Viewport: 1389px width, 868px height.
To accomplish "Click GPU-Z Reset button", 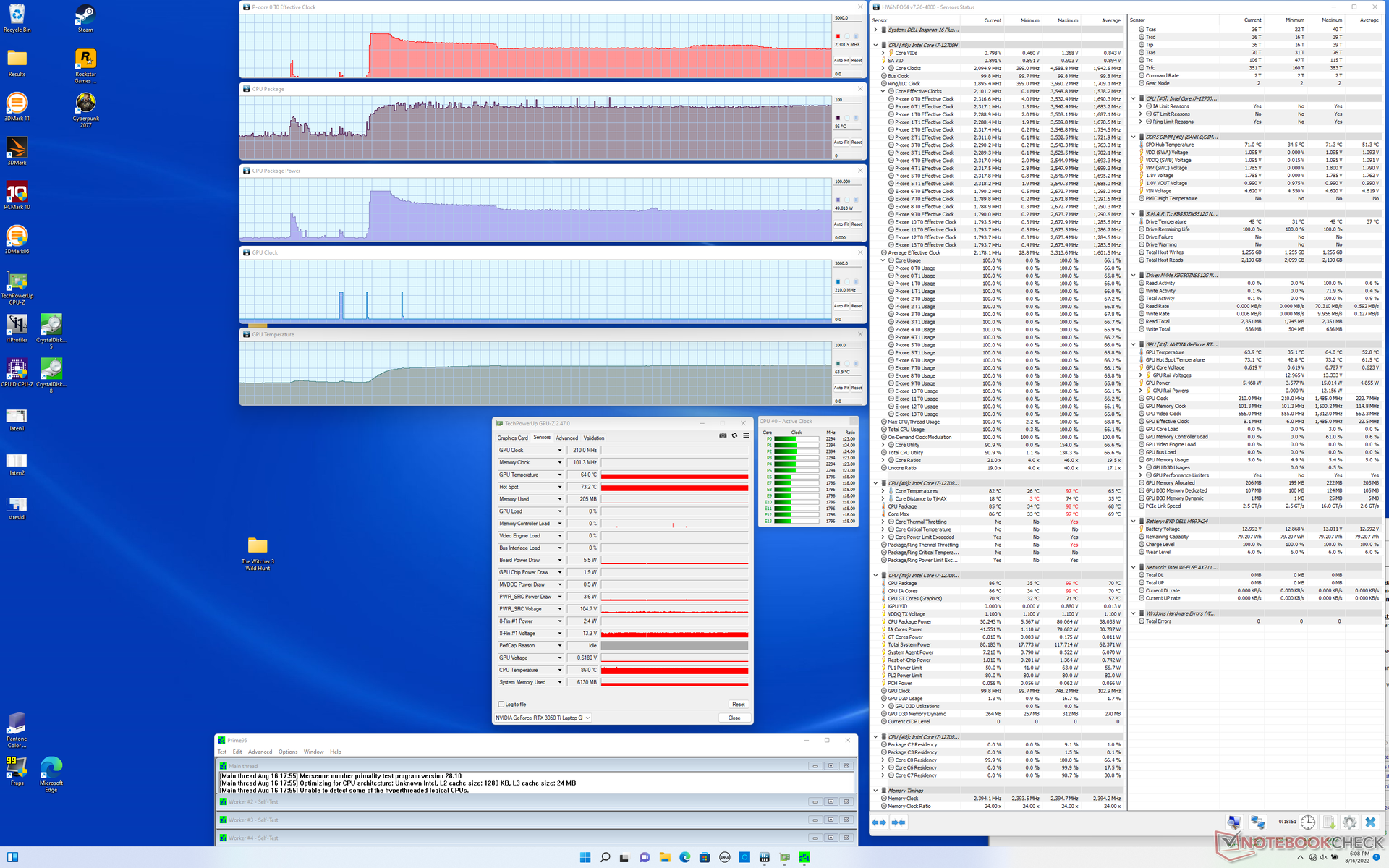I will (x=738, y=704).
